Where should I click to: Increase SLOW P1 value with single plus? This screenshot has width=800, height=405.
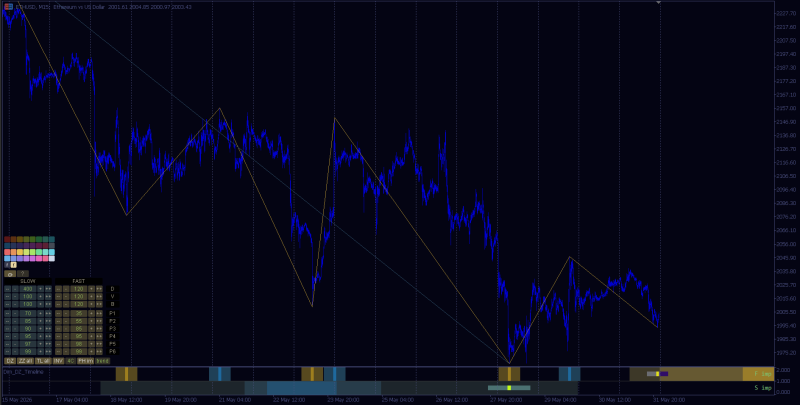tap(40, 313)
